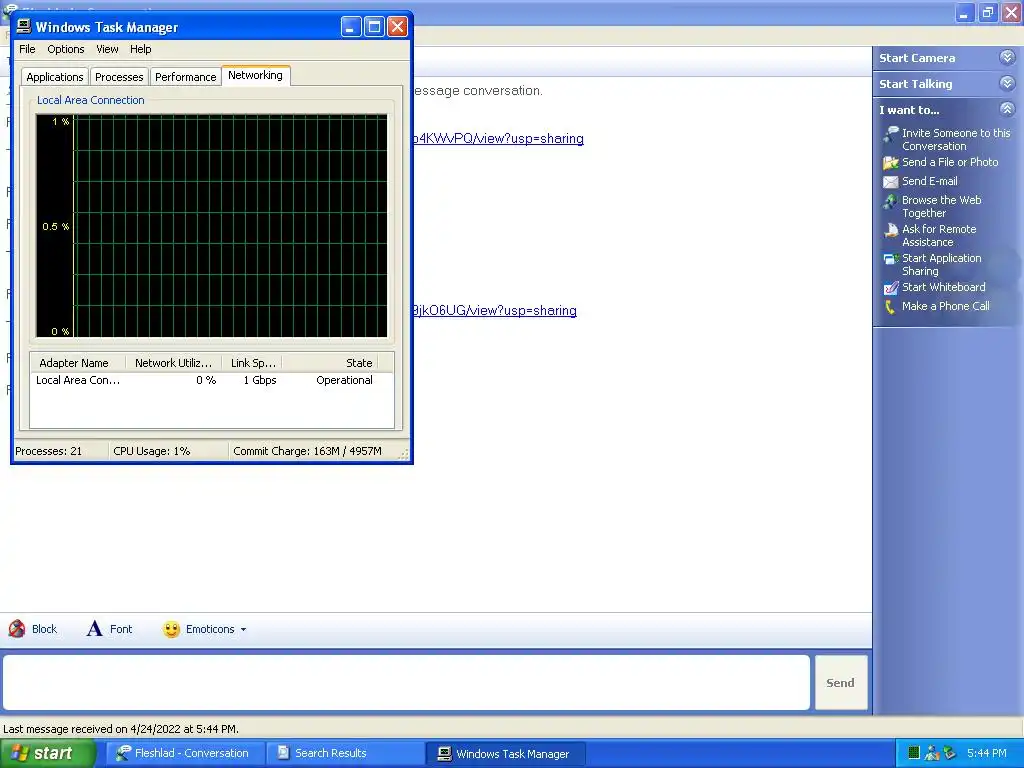The width and height of the screenshot is (1024, 768).
Task: Click the Ask for Remote Assistance icon
Action: coord(891,230)
